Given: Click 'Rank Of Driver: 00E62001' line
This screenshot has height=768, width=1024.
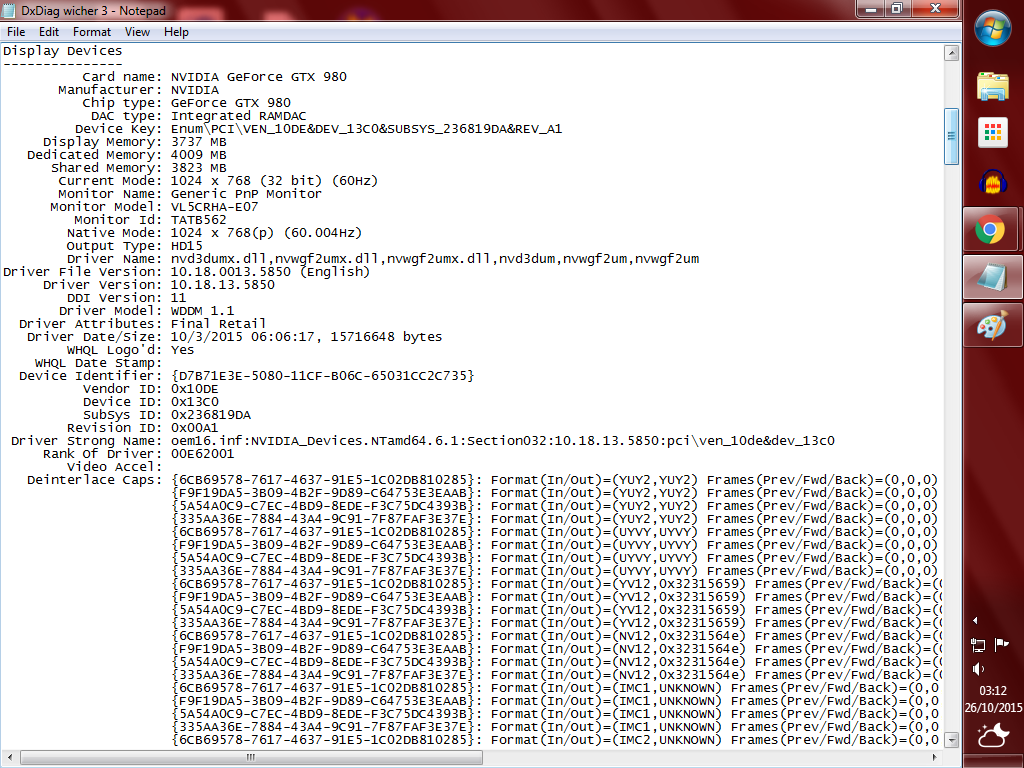Looking at the screenshot, I should tap(138, 454).
